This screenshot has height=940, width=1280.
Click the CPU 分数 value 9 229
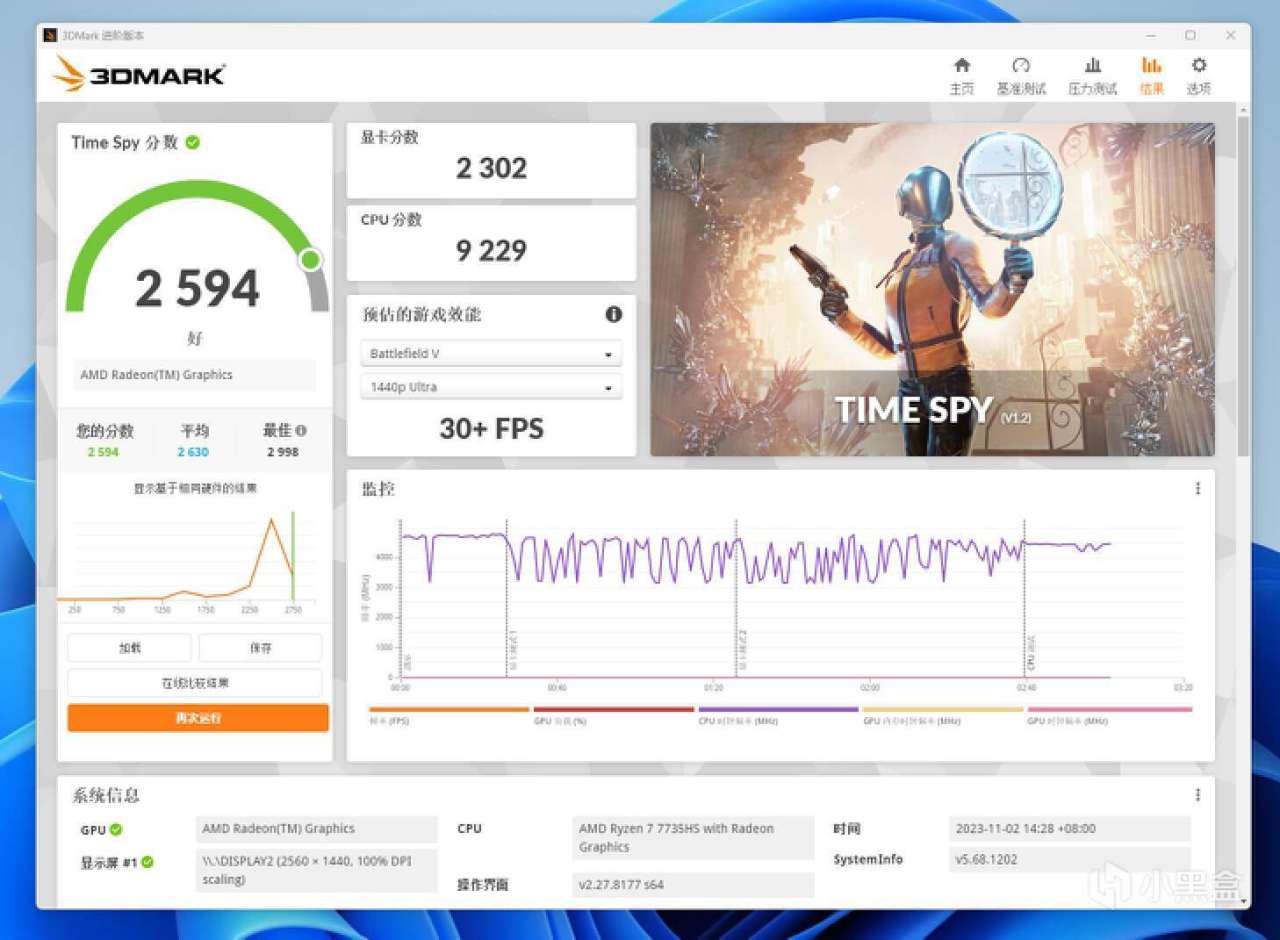coord(491,250)
